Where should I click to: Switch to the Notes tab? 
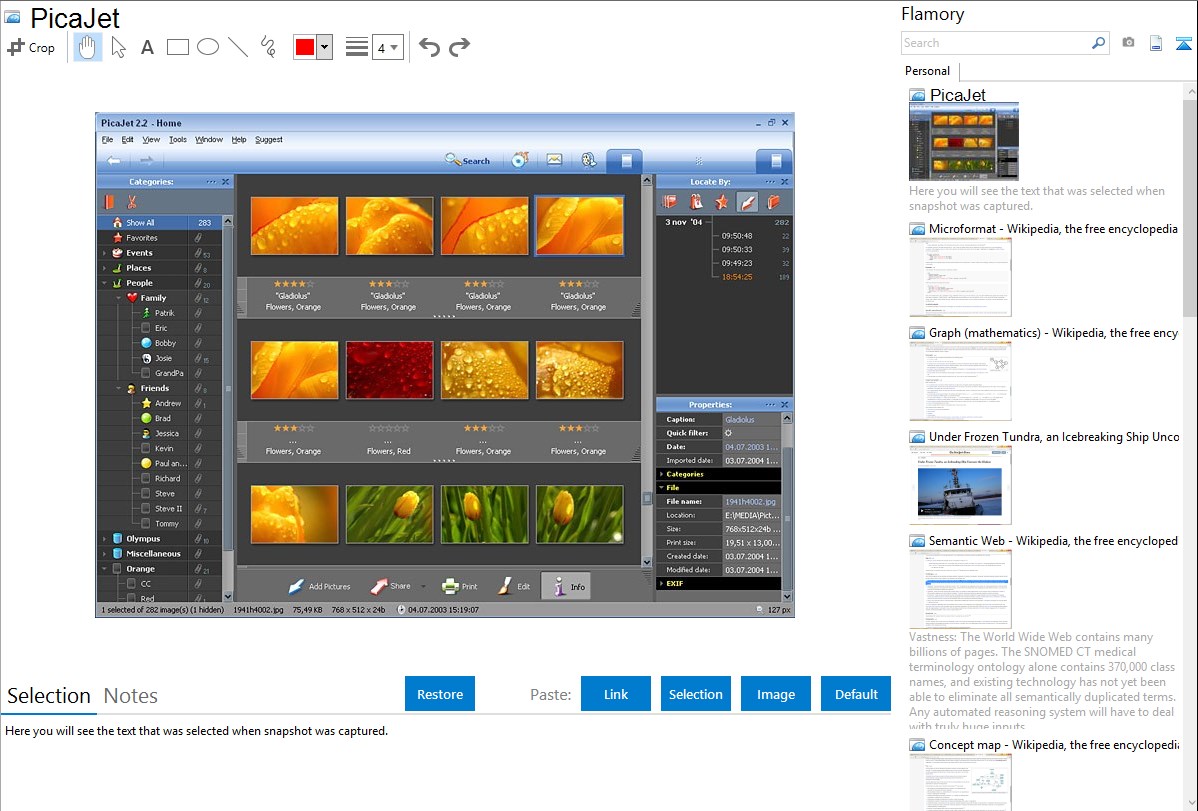[131, 696]
